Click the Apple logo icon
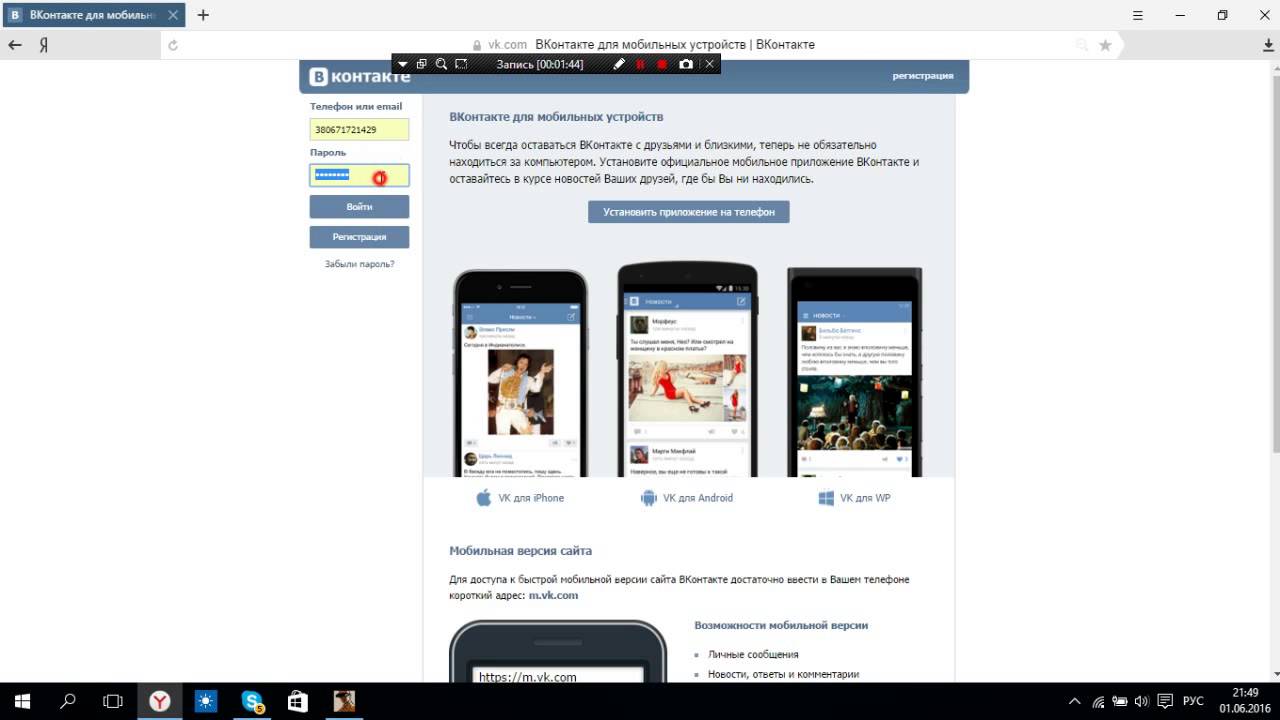1280x720 pixels. [484, 498]
